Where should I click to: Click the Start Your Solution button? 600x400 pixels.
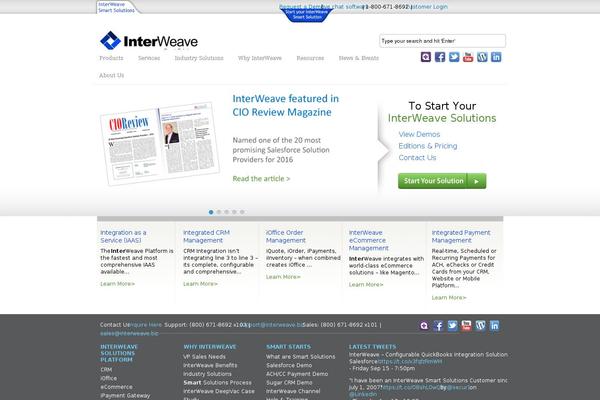click(442, 181)
